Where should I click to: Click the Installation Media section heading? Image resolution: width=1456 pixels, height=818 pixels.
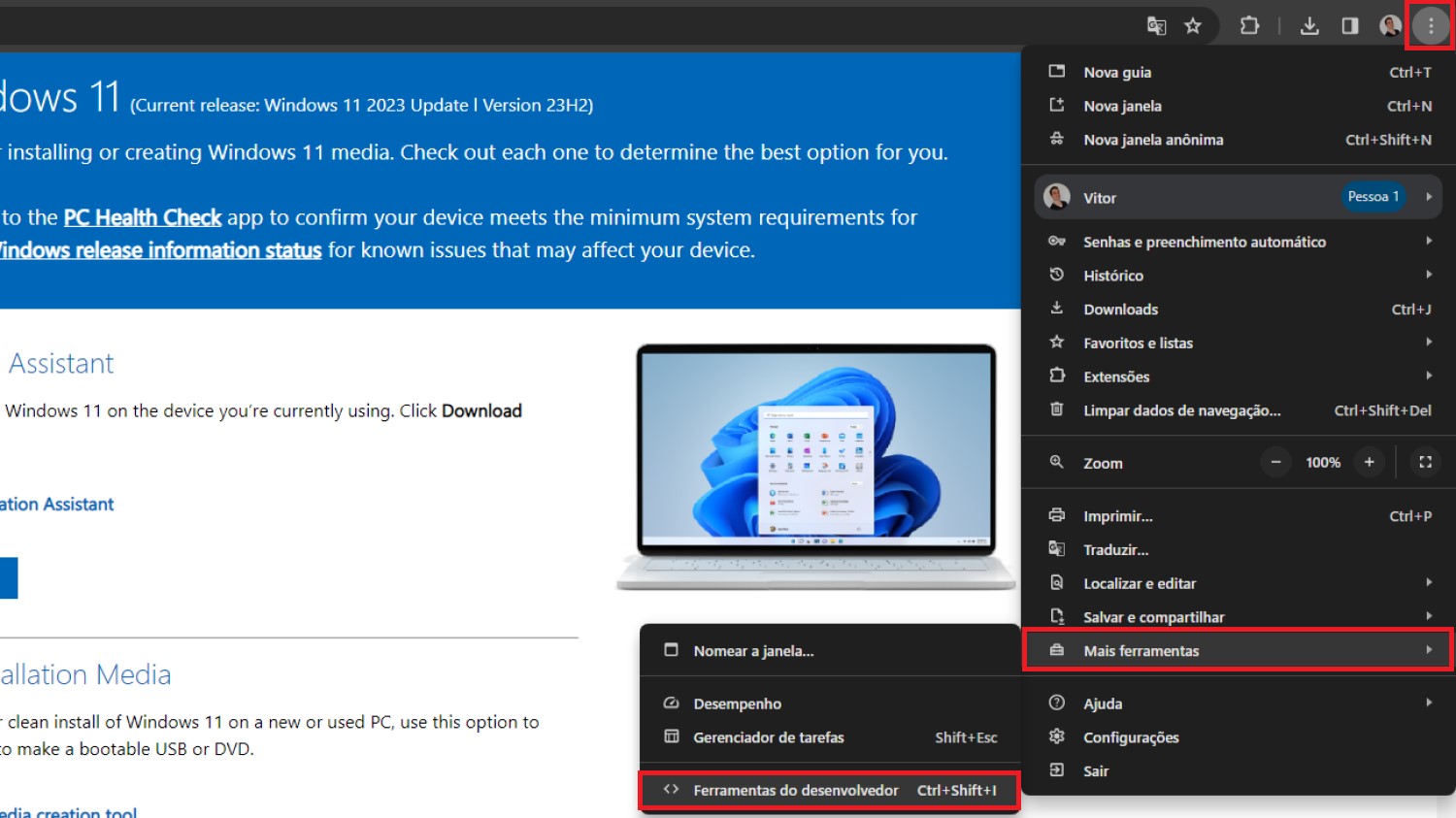point(85,674)
